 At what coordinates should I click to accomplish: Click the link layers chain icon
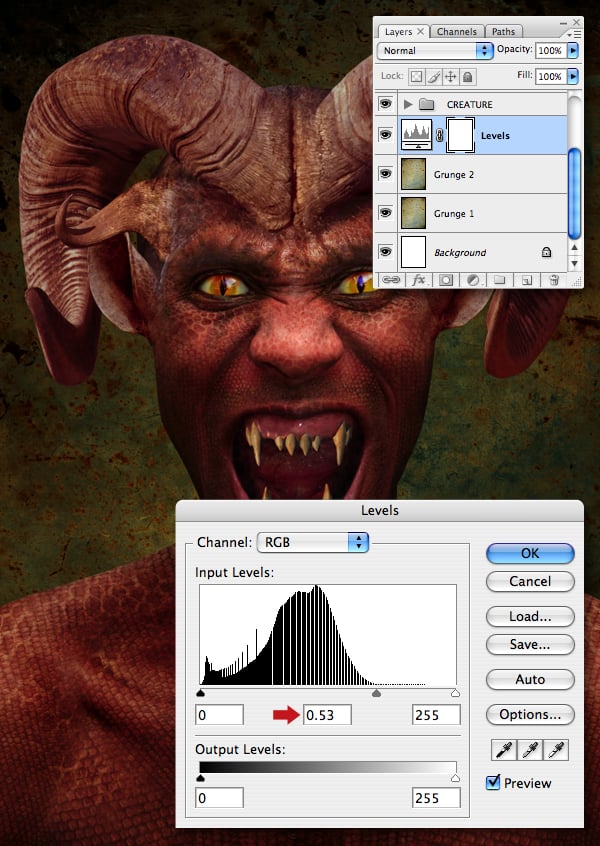(x=391, y=280)
